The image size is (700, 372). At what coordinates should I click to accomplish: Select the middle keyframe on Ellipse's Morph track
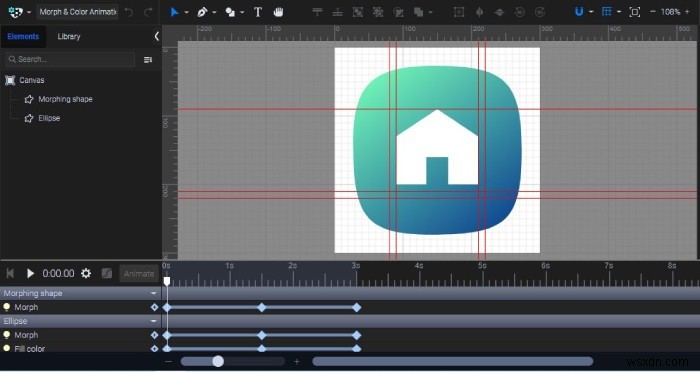click(262, 335)
